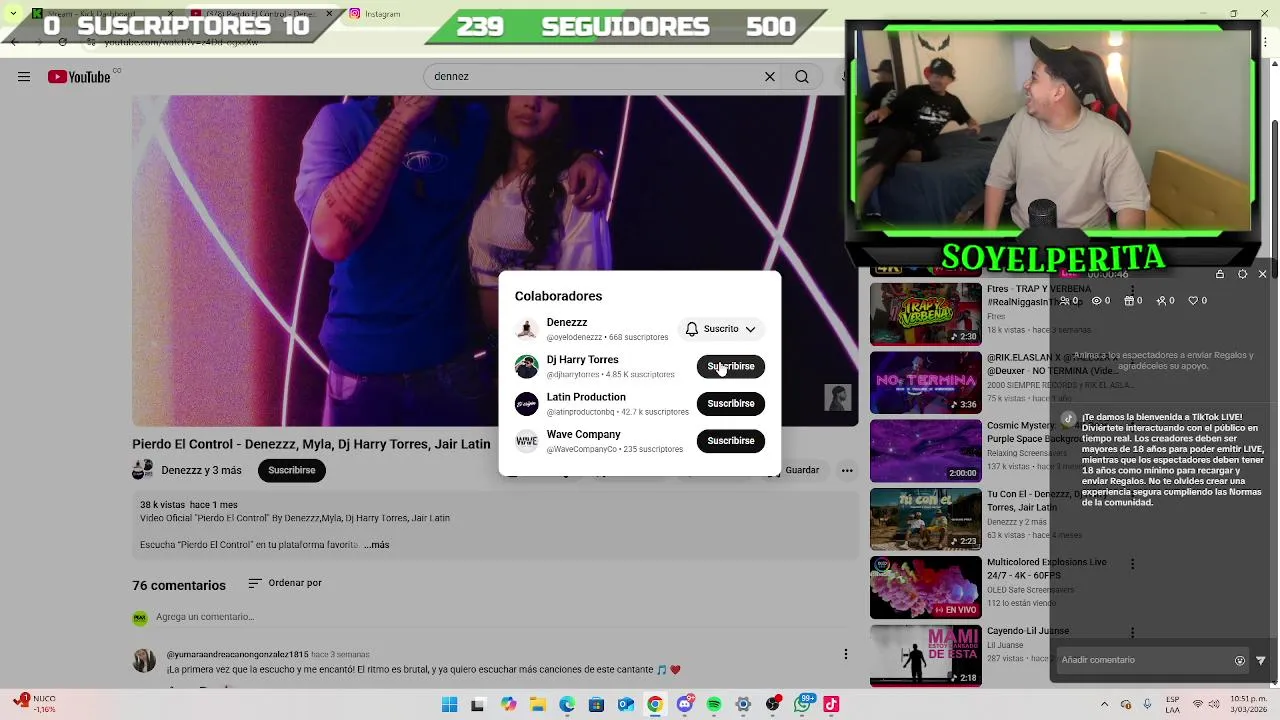Open options menu for yumaraandreacanongonzalez1815 comment
Image resolution: width=1280 pixels, height=720 pixels.
pyautogui.click(x=846, y=654)
